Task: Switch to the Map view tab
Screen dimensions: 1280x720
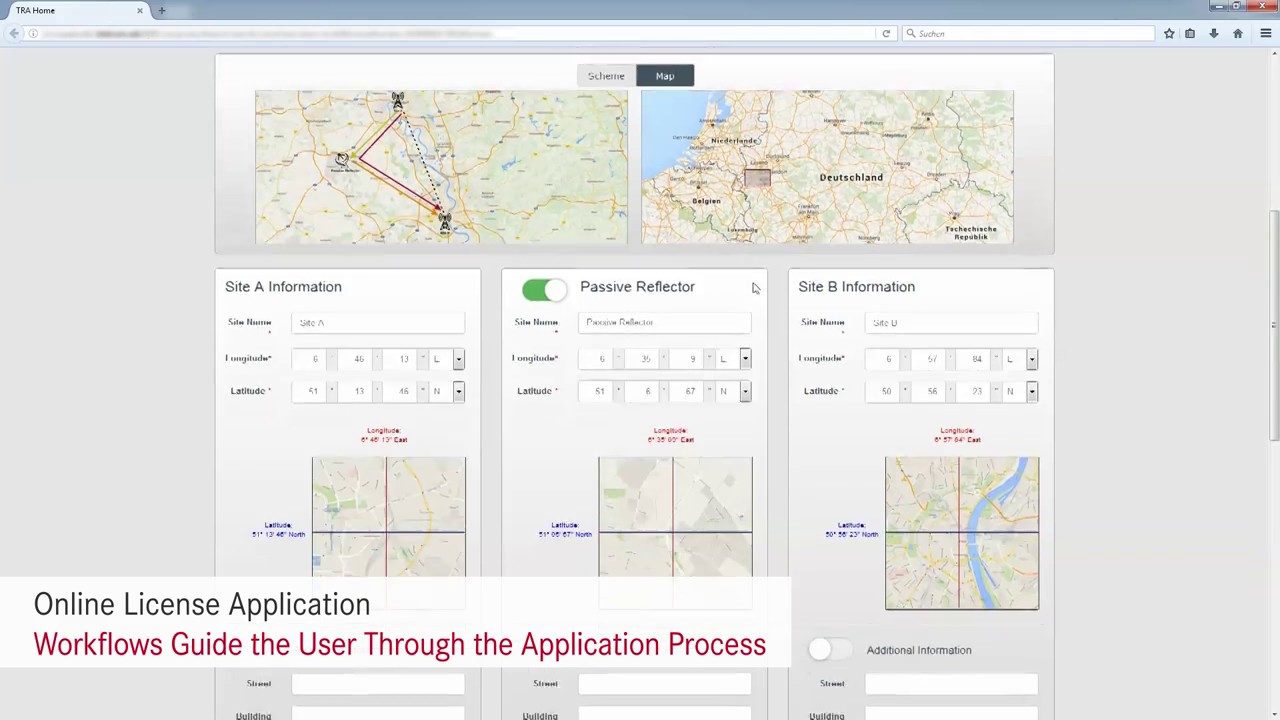Action: [x=665, y=76]
